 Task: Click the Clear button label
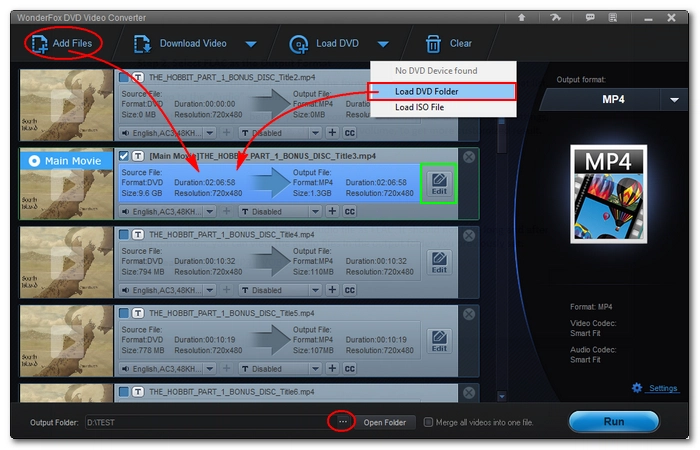tap(460, 43)
